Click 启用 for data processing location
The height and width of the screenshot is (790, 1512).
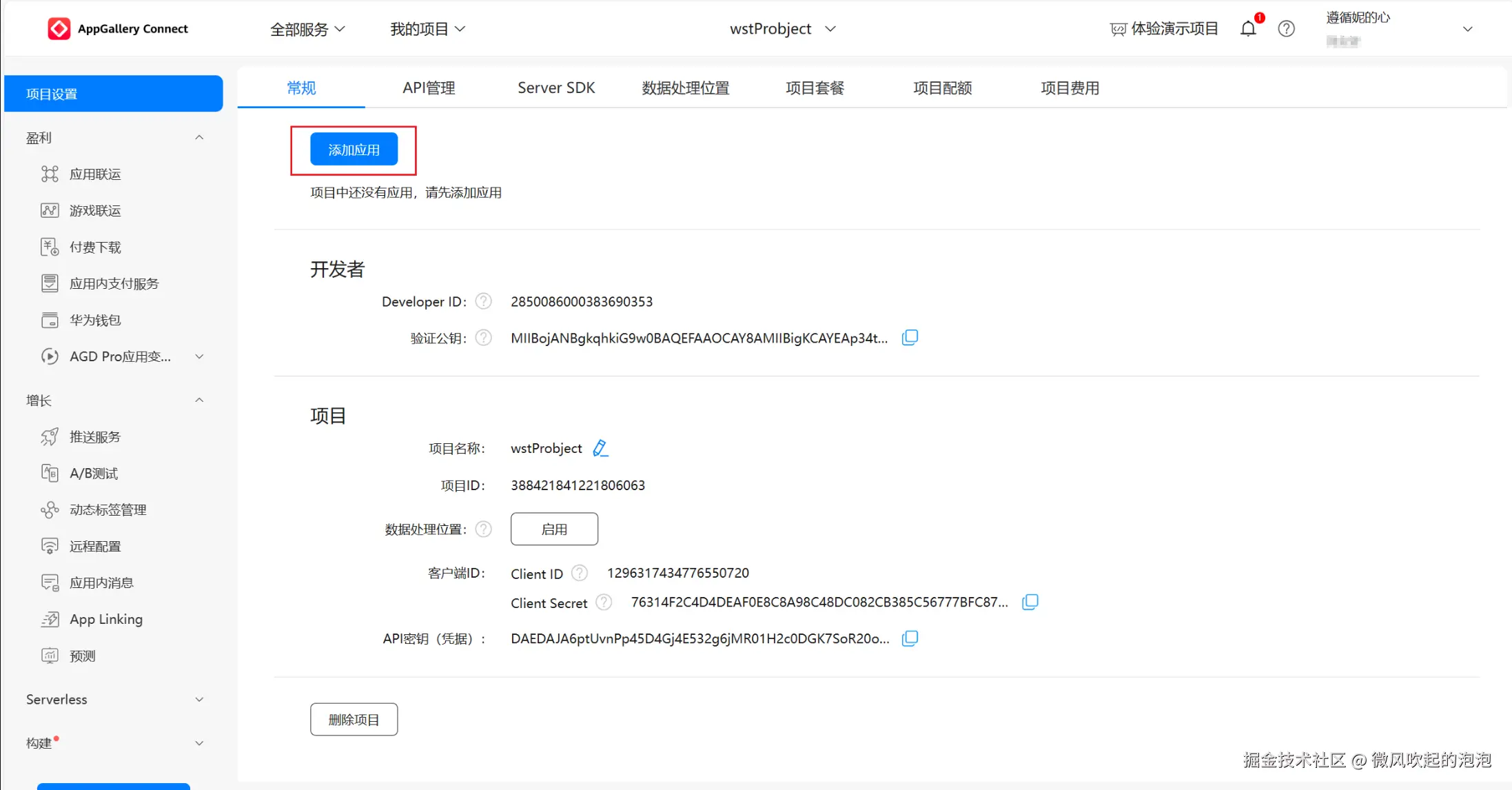[x=554, y=529]
